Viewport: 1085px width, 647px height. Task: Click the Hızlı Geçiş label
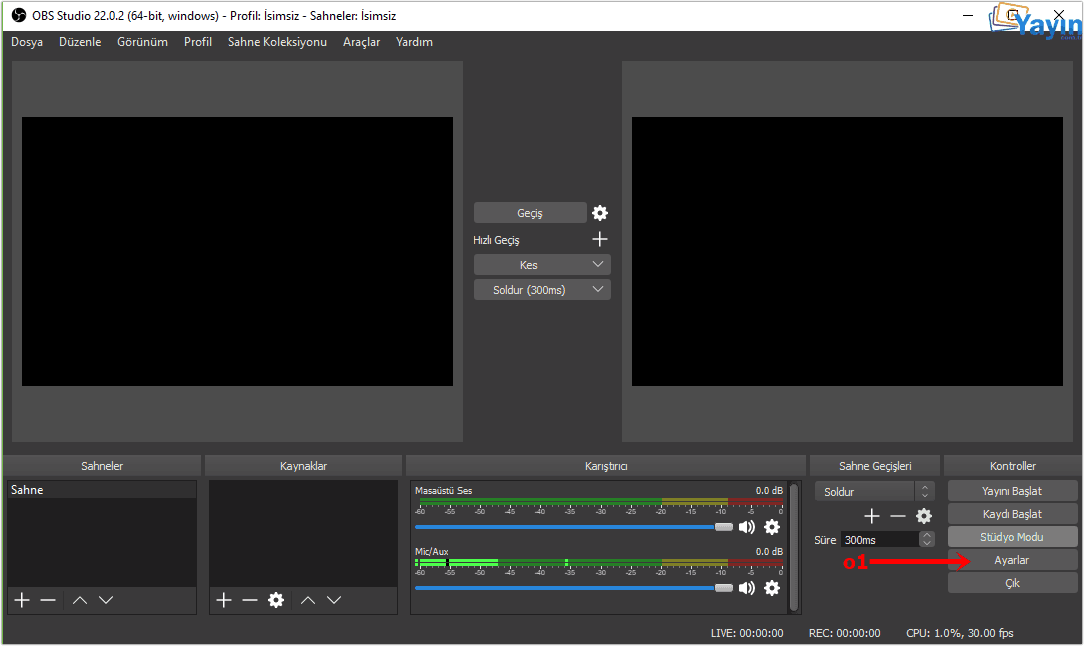496,240
